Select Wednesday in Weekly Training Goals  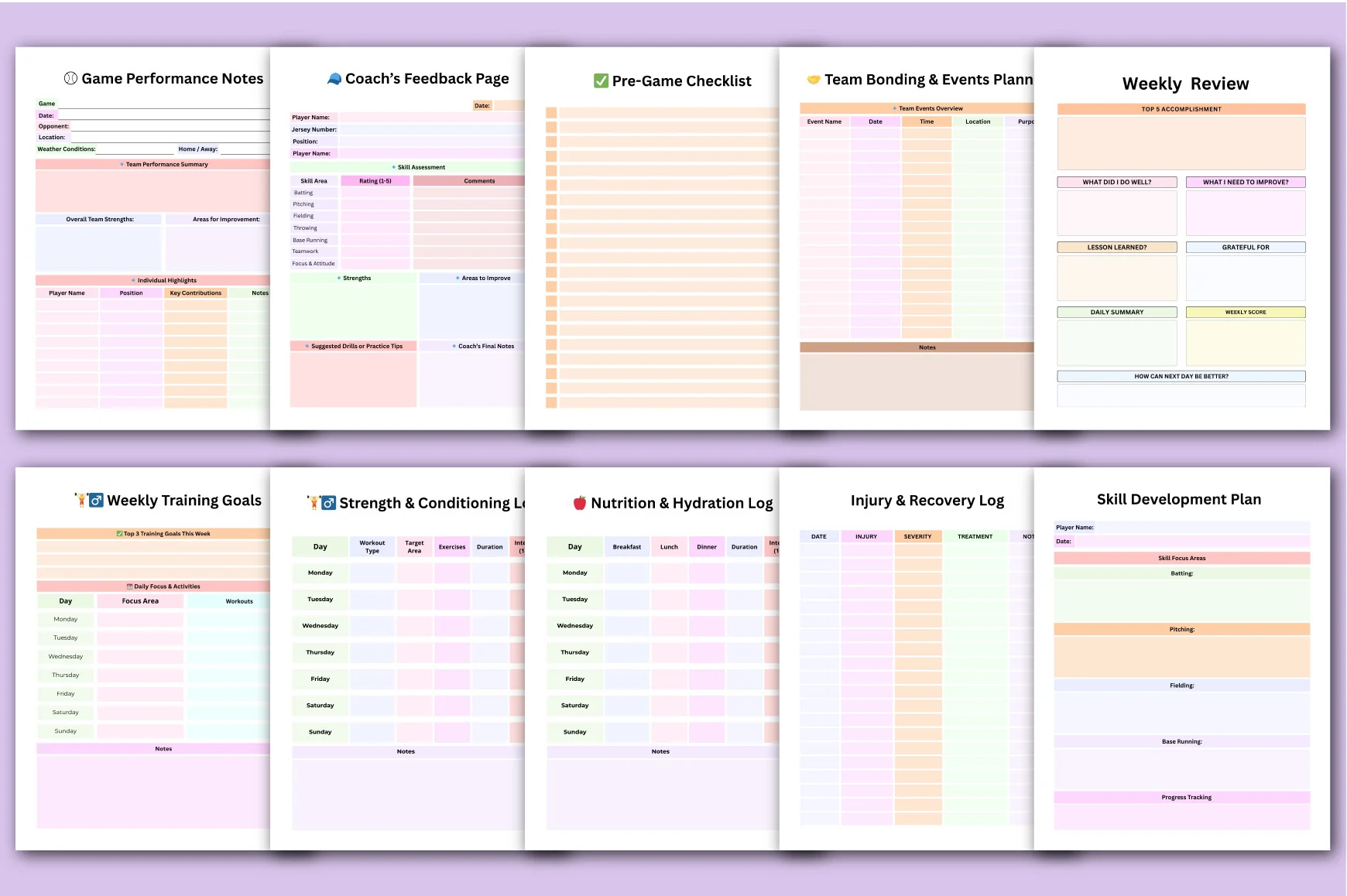[x=66, y=657]
